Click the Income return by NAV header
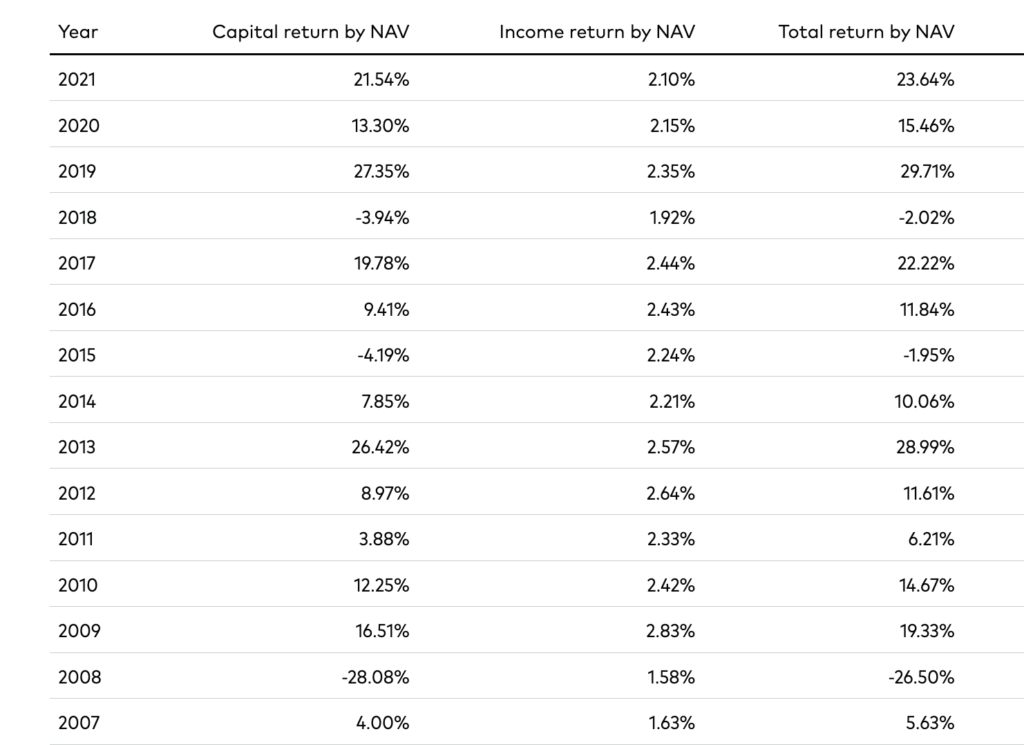Image resolution: width=1024 pixels, height=745 pixels. point(597,31)
